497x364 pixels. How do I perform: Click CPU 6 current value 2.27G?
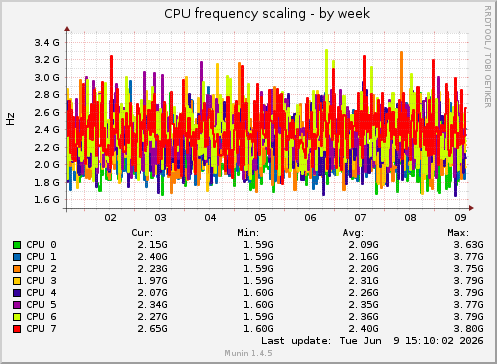pos(153,317)
